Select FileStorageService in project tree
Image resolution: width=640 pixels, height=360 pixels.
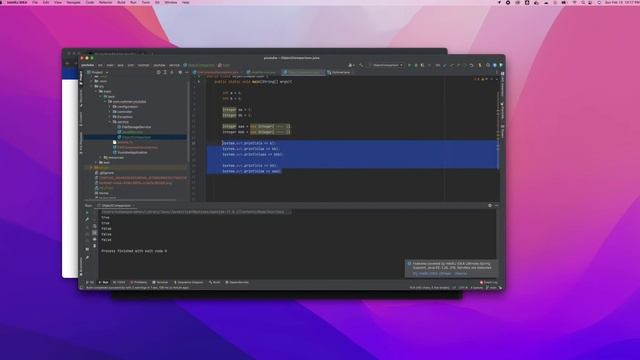134,127
